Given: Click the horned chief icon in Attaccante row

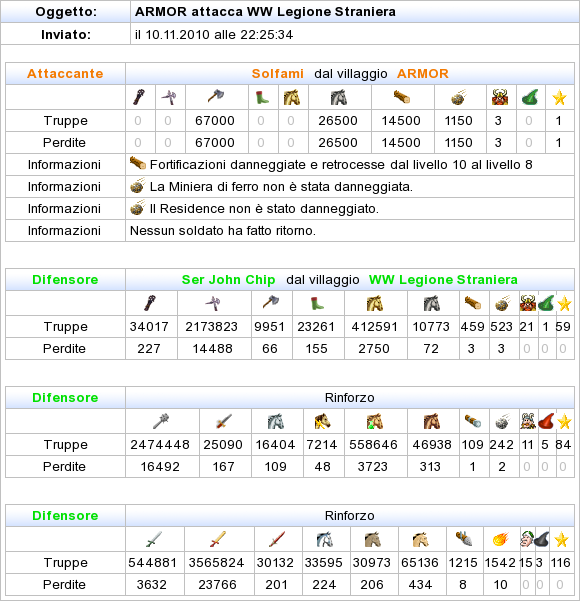Looking at the screenshot, I should tap(500, 97).
